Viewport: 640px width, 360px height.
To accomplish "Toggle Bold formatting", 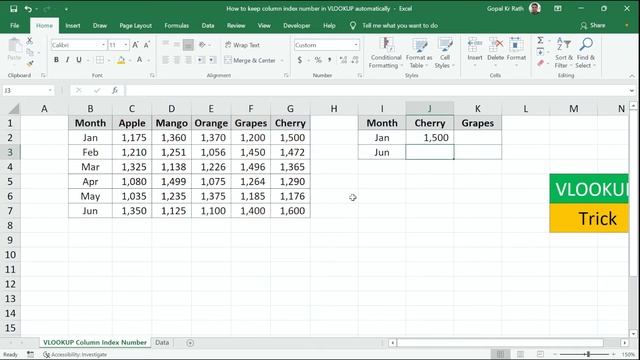I will tap(56, 60).
